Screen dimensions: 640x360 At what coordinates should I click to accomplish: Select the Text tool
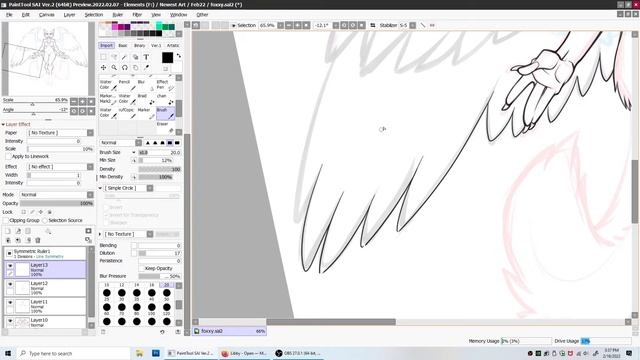pyautogui.click(x=146, y=57)
